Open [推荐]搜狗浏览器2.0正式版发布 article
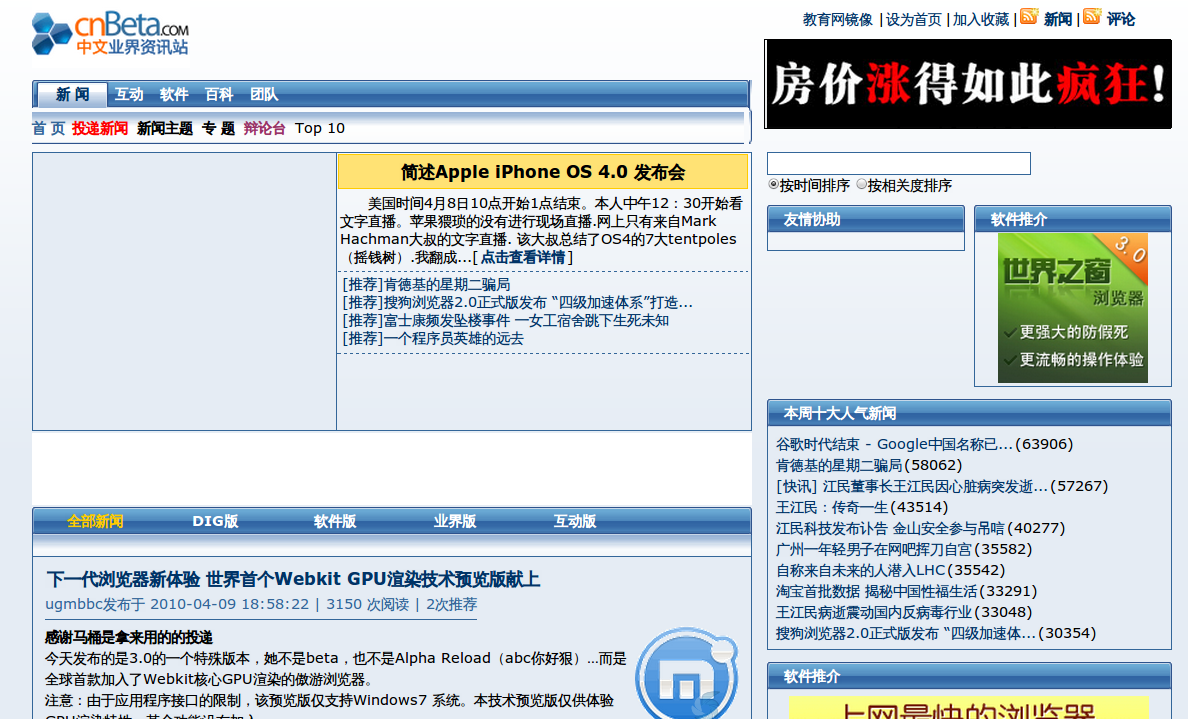The image size is (1188, 719). click(517, 303)
